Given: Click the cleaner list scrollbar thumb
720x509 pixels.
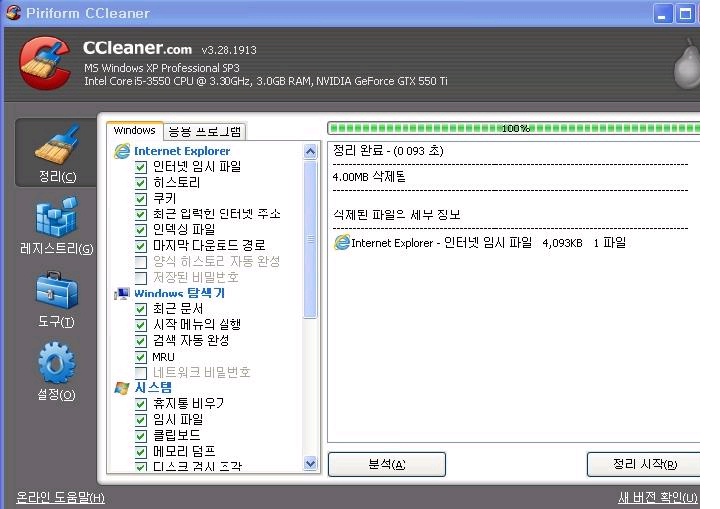Looking at the screenshot, I should (x=310, y=239).
